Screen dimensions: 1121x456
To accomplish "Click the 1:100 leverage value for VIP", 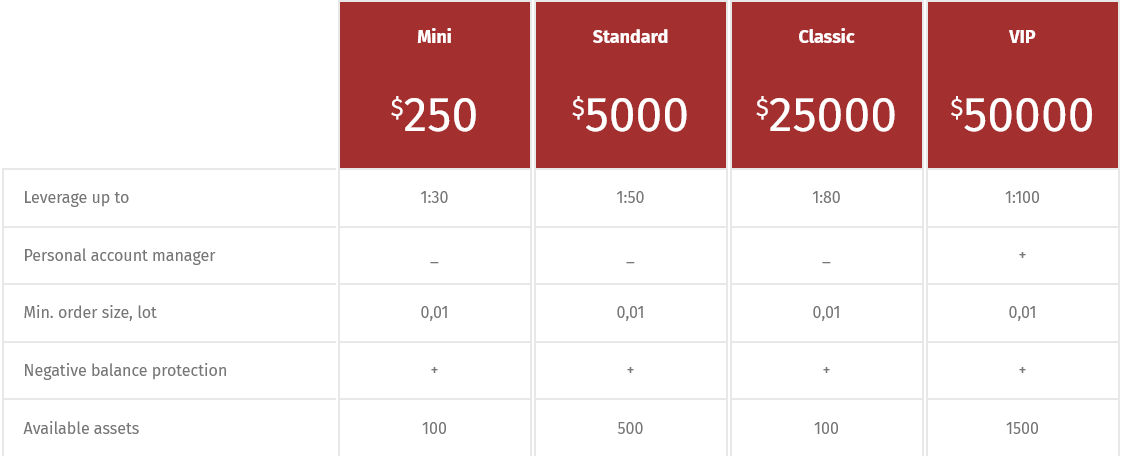I will click(1022, 198).
